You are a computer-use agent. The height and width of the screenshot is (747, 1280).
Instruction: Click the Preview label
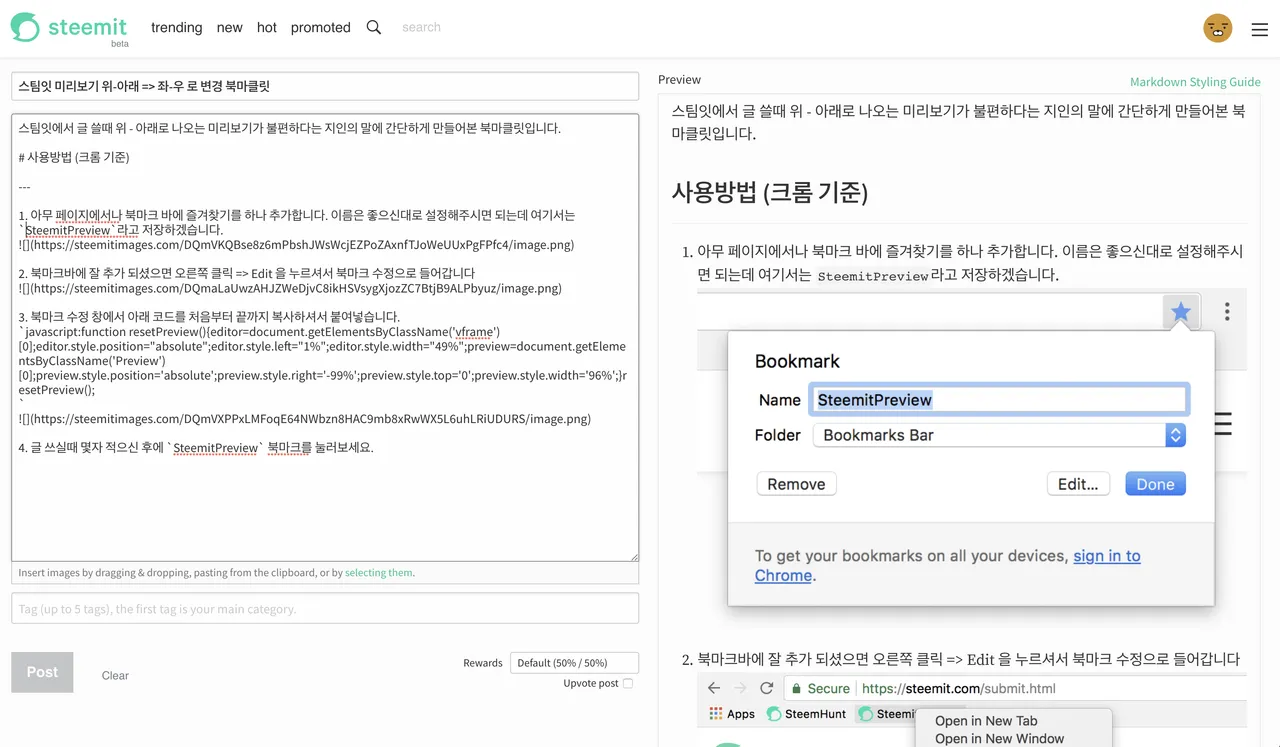pos(680,79)
